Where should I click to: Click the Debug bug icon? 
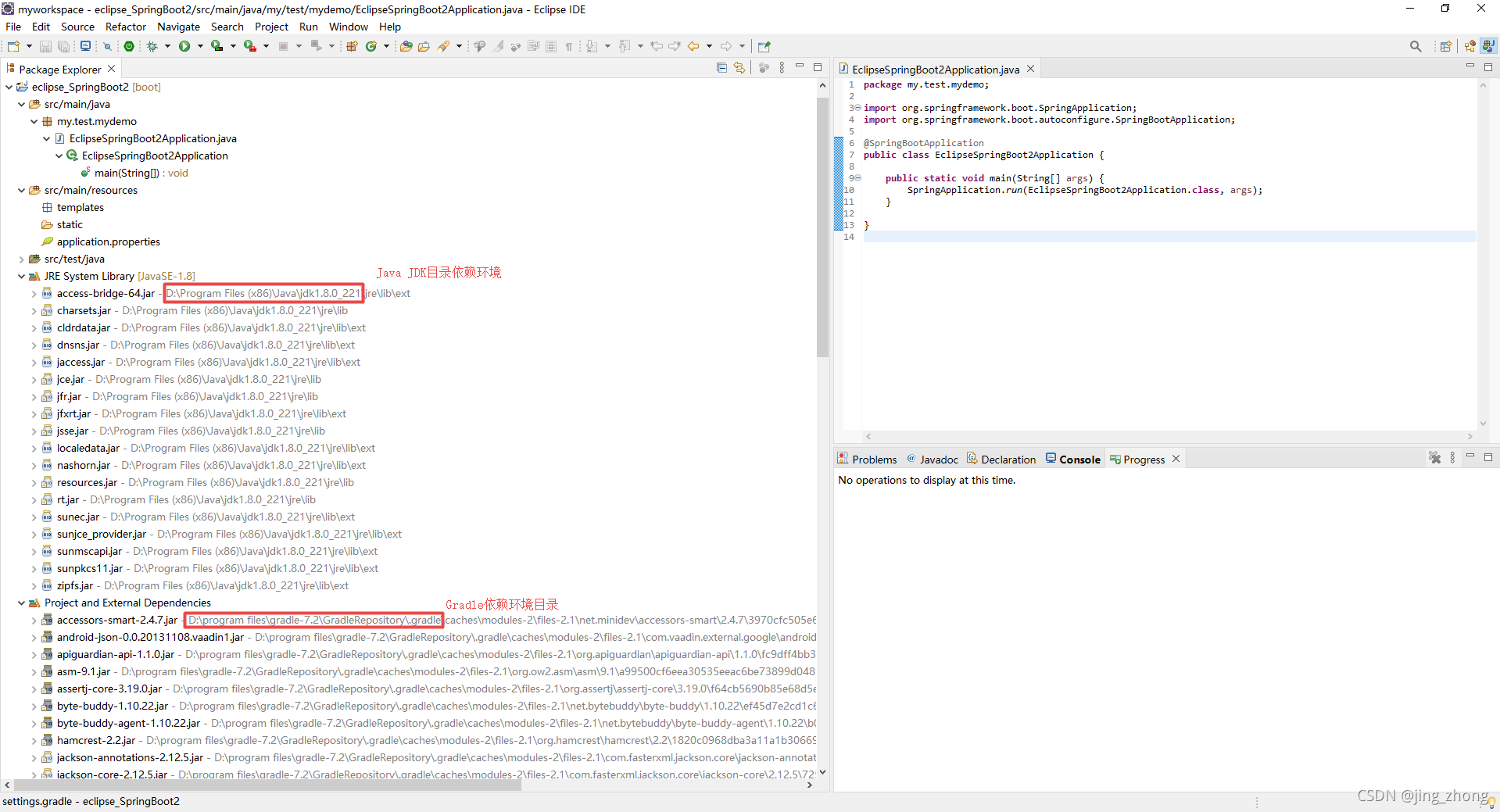pos(152,46)
